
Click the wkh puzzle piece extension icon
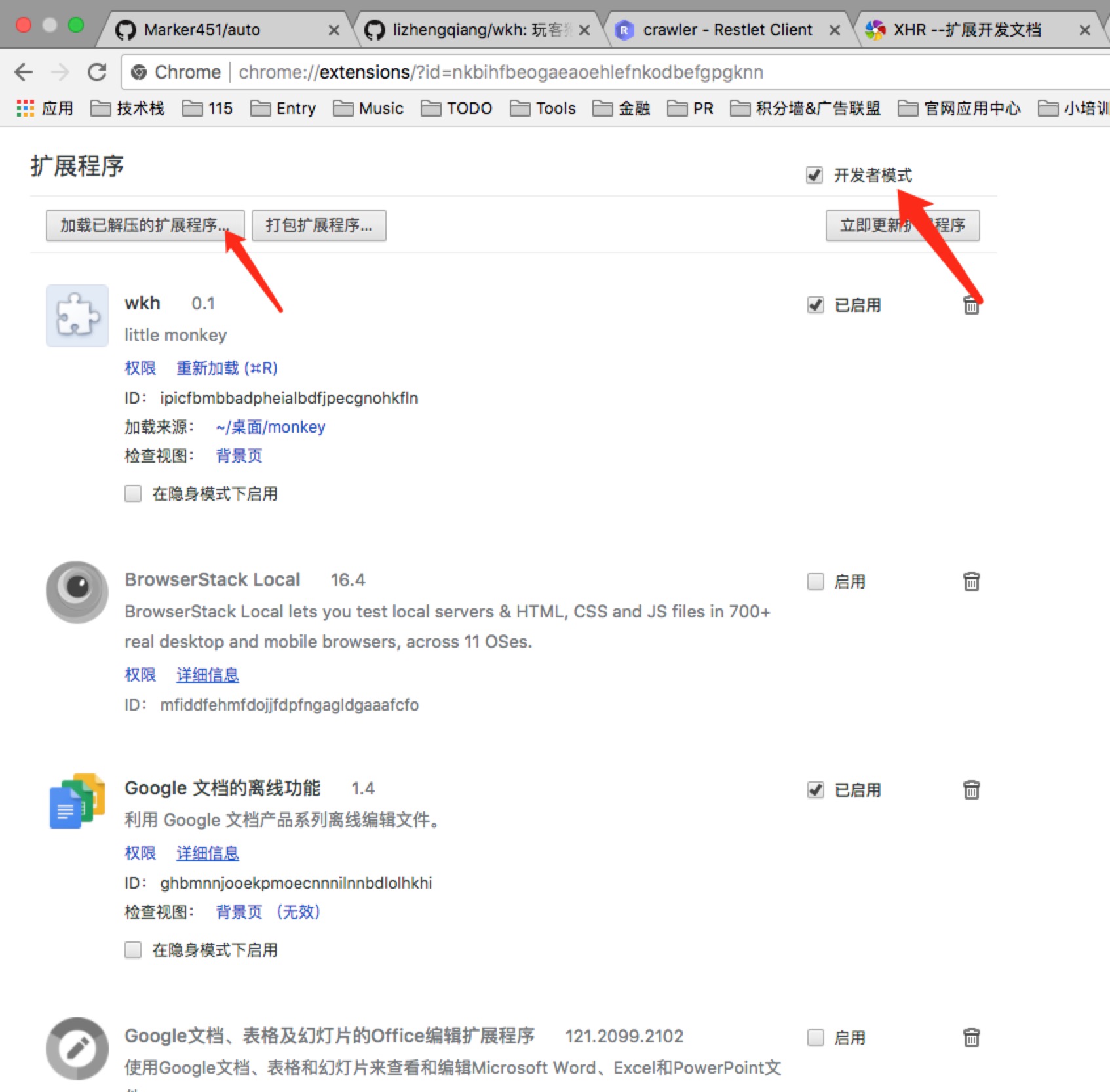[77, 315]
